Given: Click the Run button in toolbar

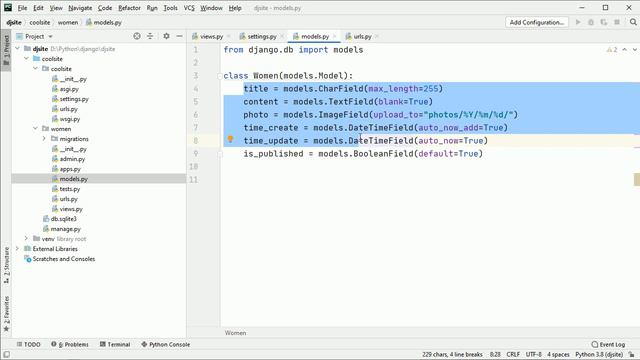Looking at the screenshot, I should (x=578, y=22).
